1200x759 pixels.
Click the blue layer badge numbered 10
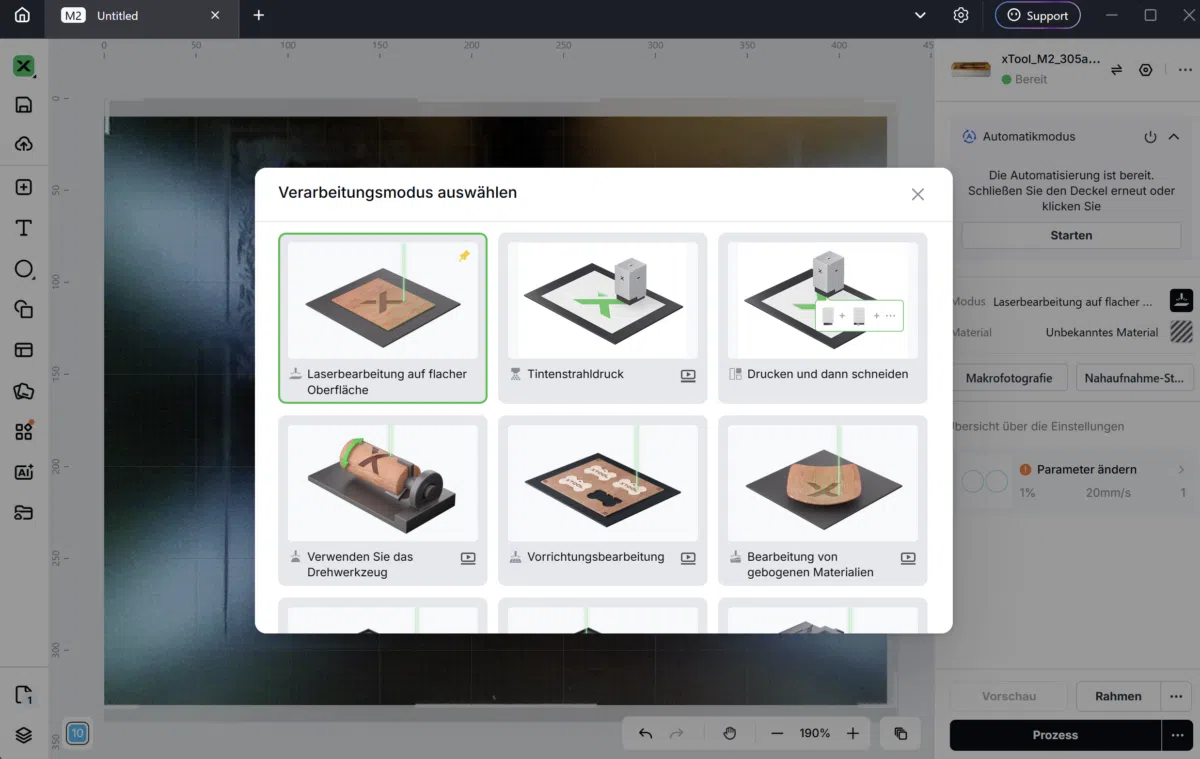pos(77,733)
